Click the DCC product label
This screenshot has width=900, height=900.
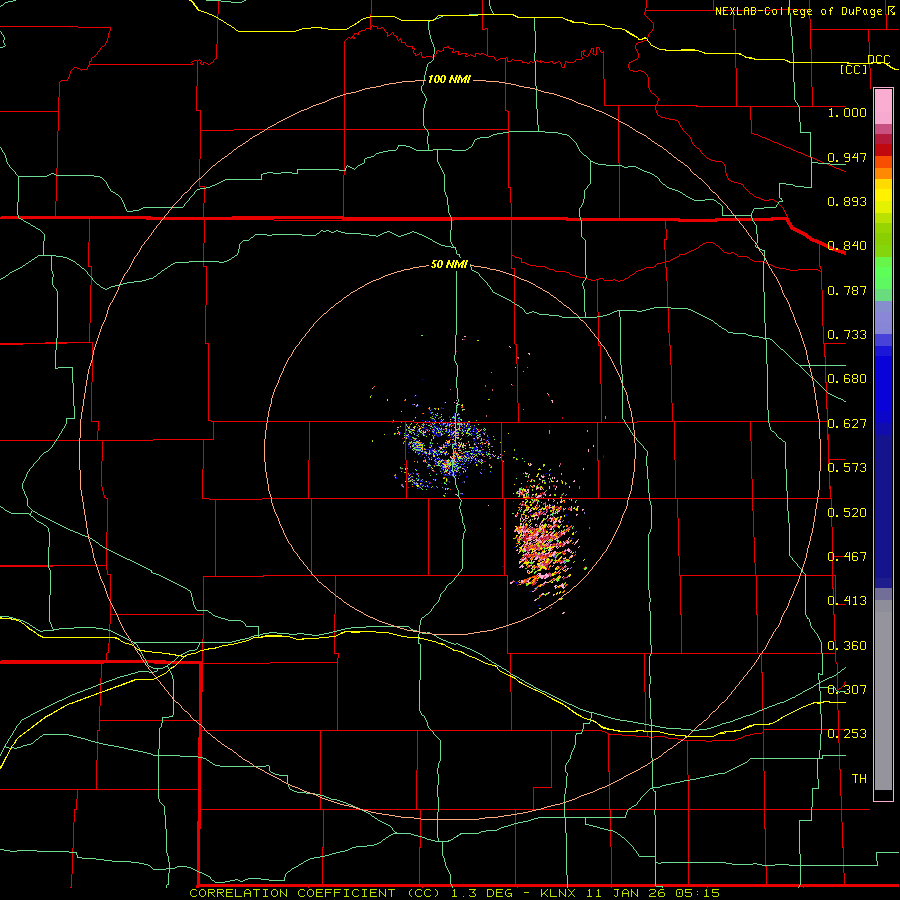click(878, 59)
